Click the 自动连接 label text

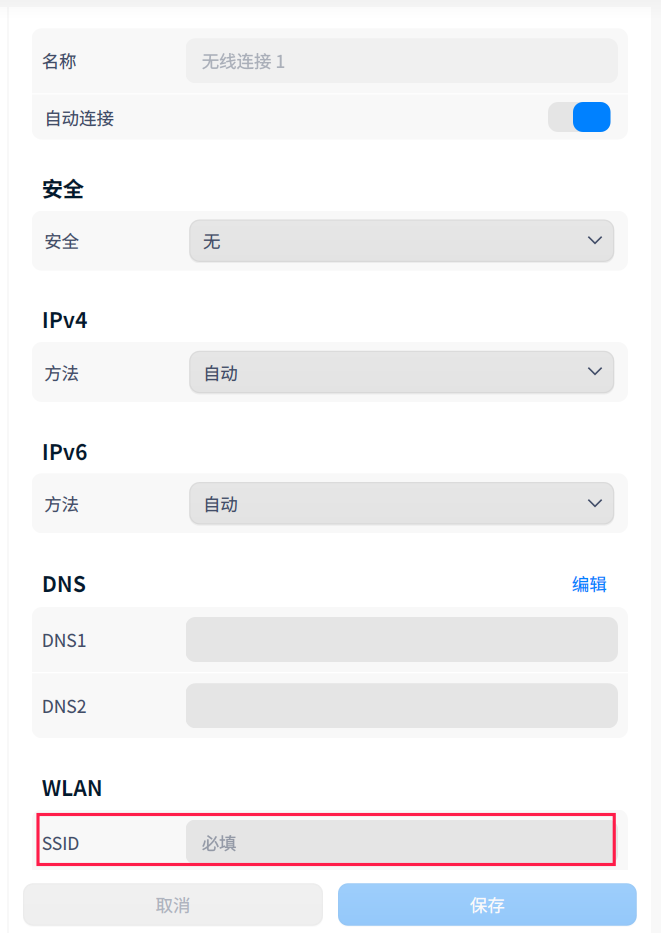coord(79,118)
